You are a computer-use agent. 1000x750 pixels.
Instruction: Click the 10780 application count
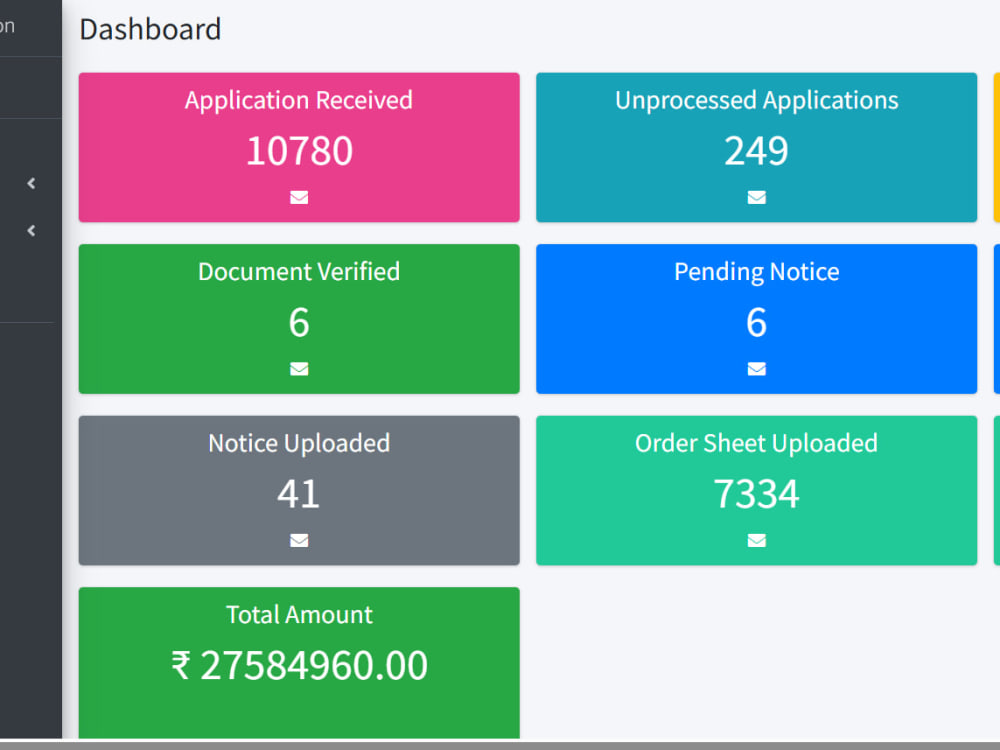tap(299, 151)
